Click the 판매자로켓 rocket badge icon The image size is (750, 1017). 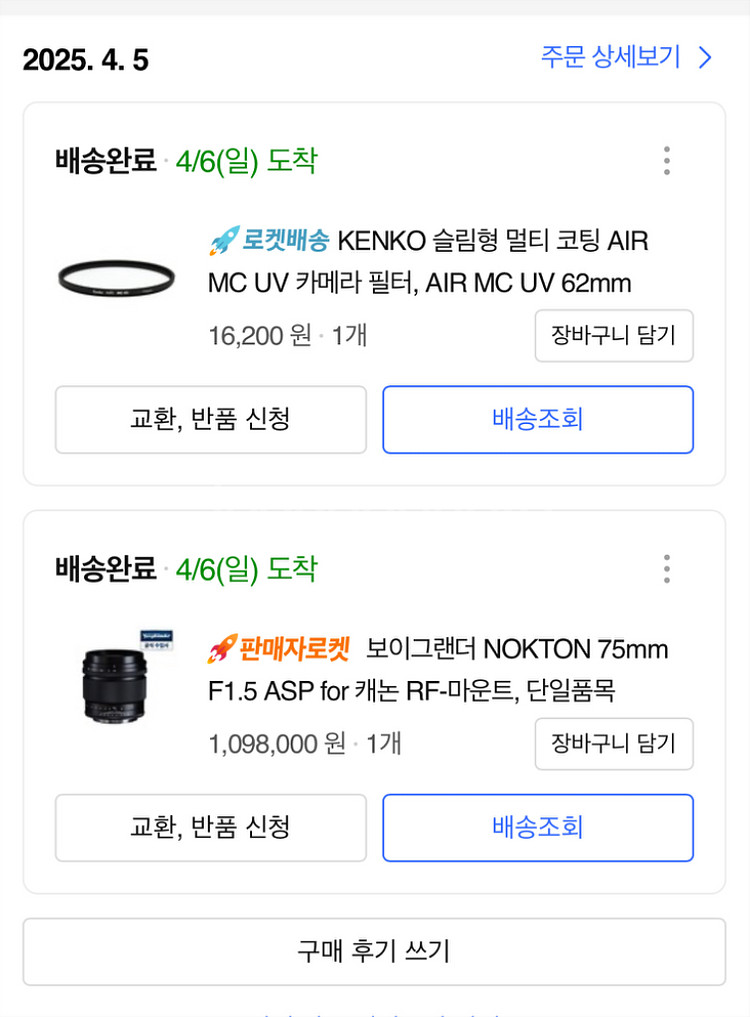pos(221,650)
